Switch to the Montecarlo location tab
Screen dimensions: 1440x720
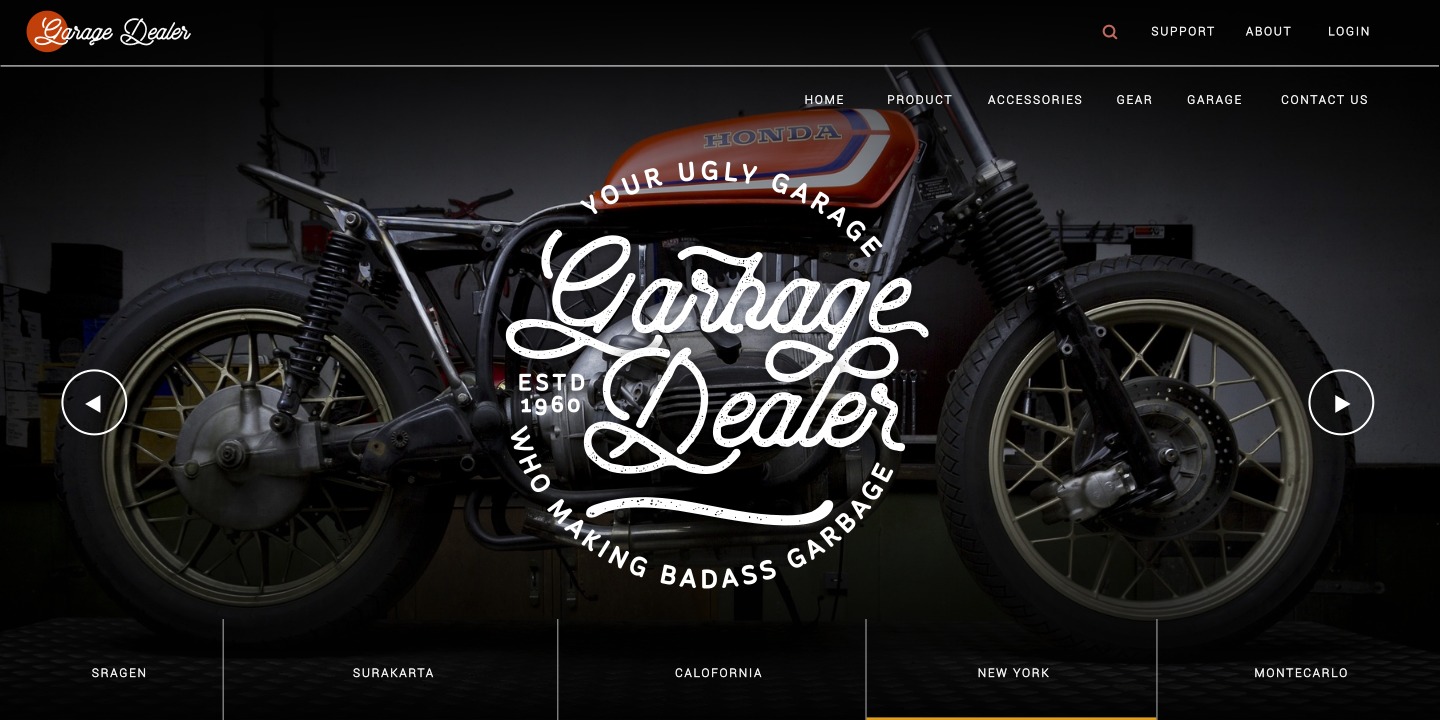coord(1301,673)
